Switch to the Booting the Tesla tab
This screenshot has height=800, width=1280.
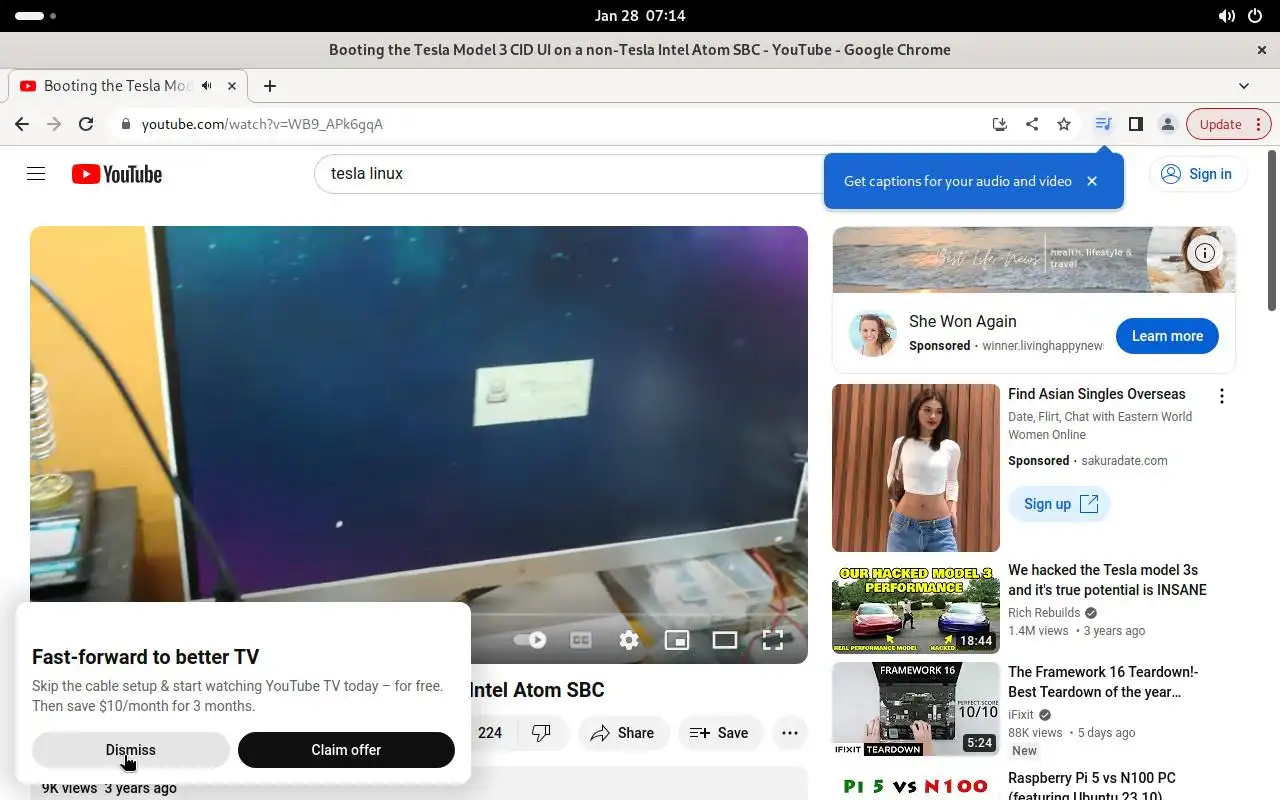pos(116,86)
